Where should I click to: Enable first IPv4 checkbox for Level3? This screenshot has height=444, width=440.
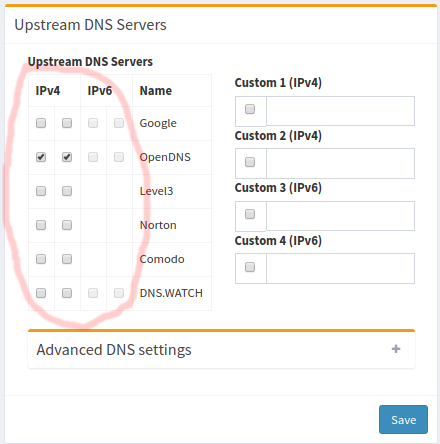click(x=41, y=191)
